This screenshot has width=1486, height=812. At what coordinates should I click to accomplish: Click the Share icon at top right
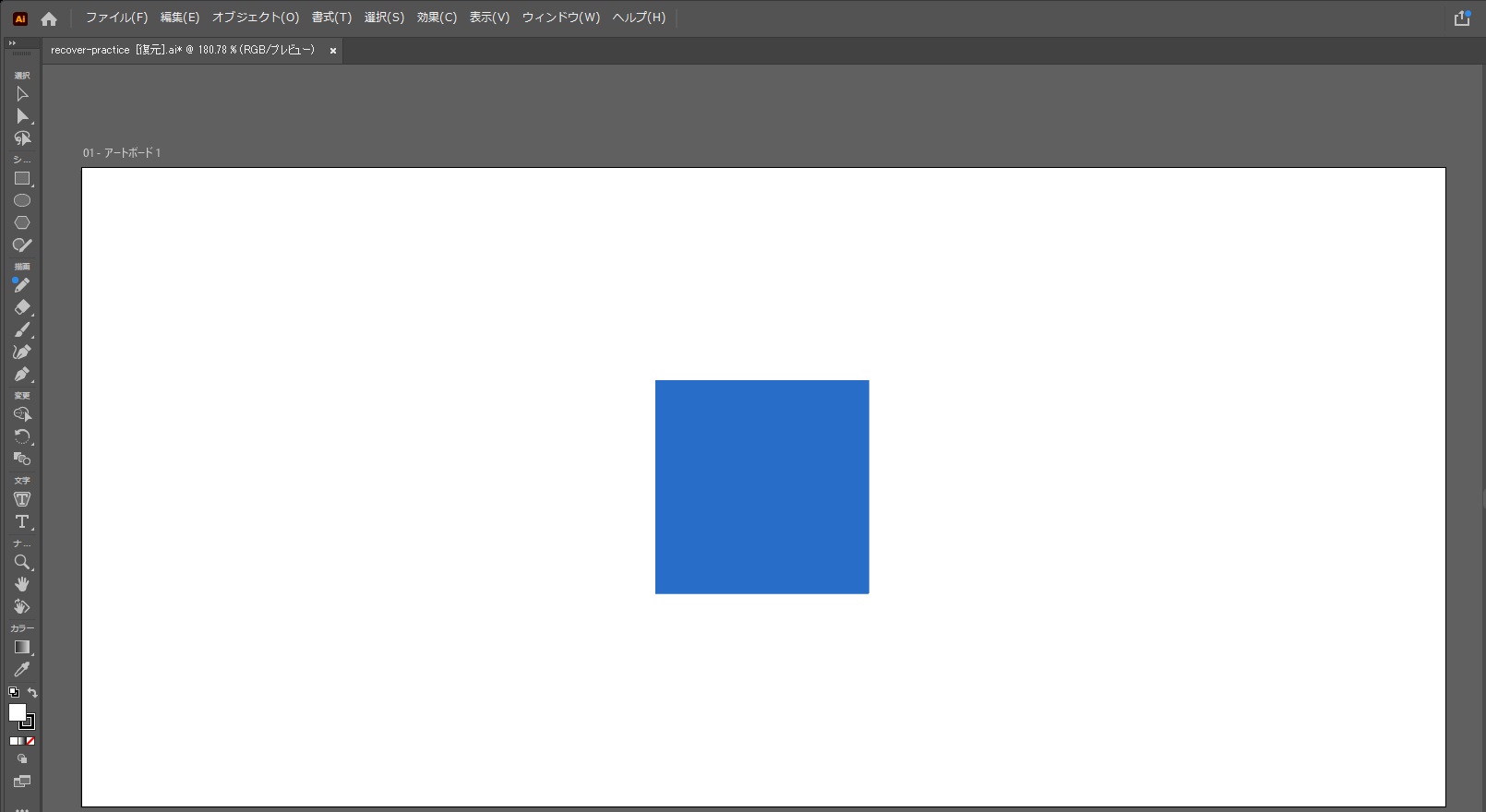1462,18
